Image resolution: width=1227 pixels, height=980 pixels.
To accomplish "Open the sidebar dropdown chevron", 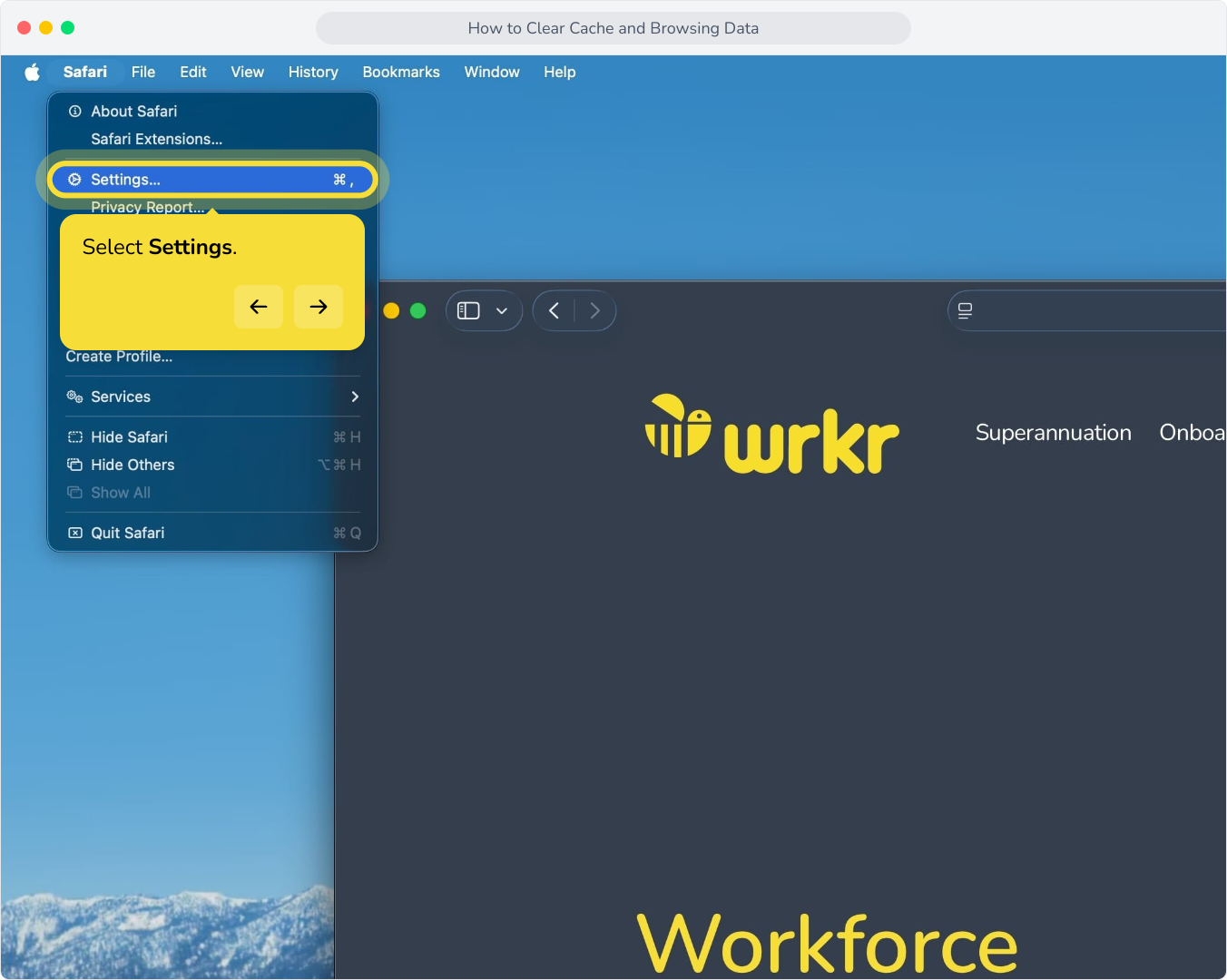I will coord(502,310).
